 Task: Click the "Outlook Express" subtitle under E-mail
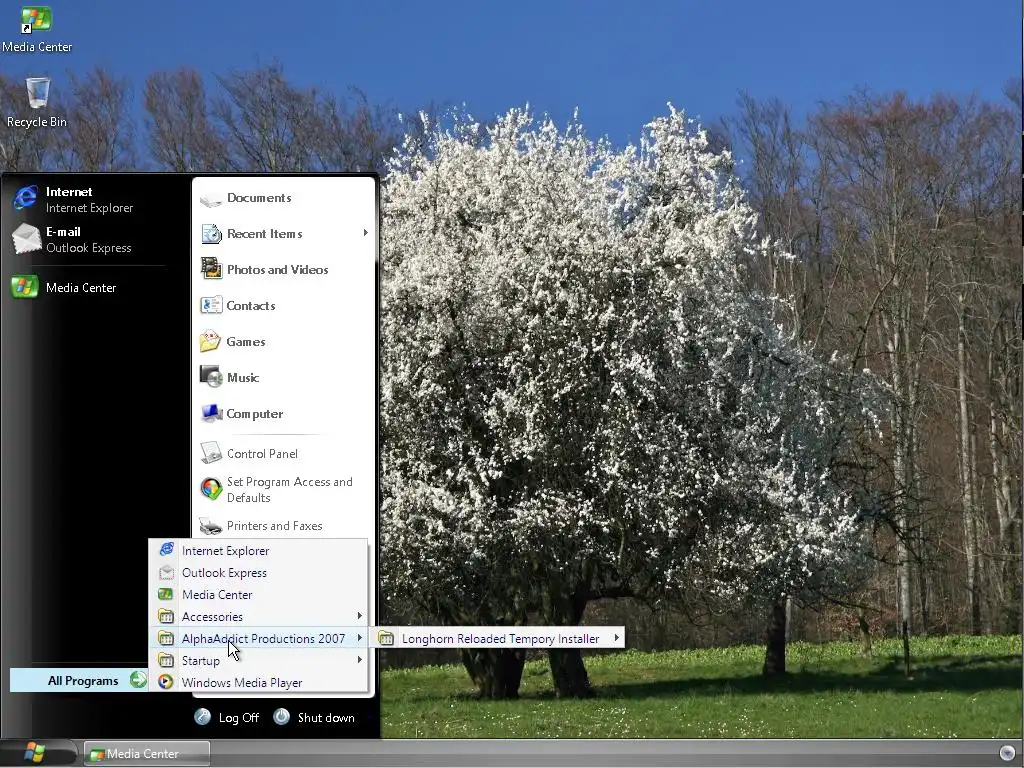(89, 248)
